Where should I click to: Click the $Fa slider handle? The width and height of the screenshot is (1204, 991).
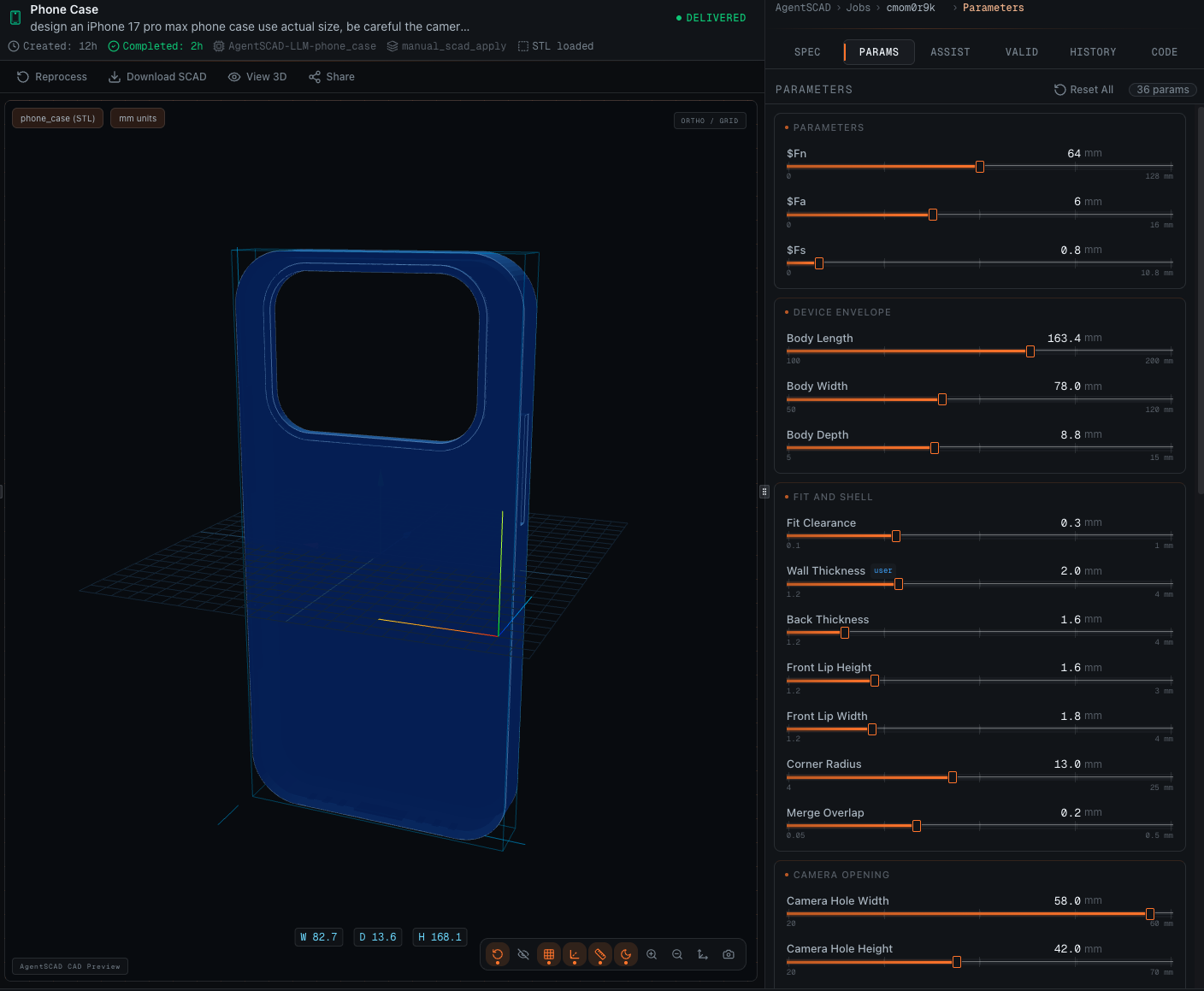pyautogui.click(x=933, y=215)
